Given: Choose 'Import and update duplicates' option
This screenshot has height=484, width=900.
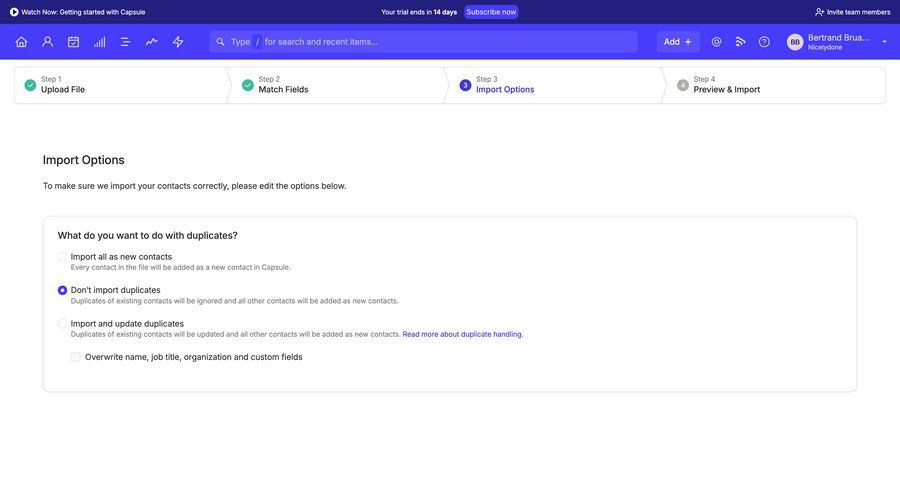Looking at the screenshot, I should tap(63, 324).
